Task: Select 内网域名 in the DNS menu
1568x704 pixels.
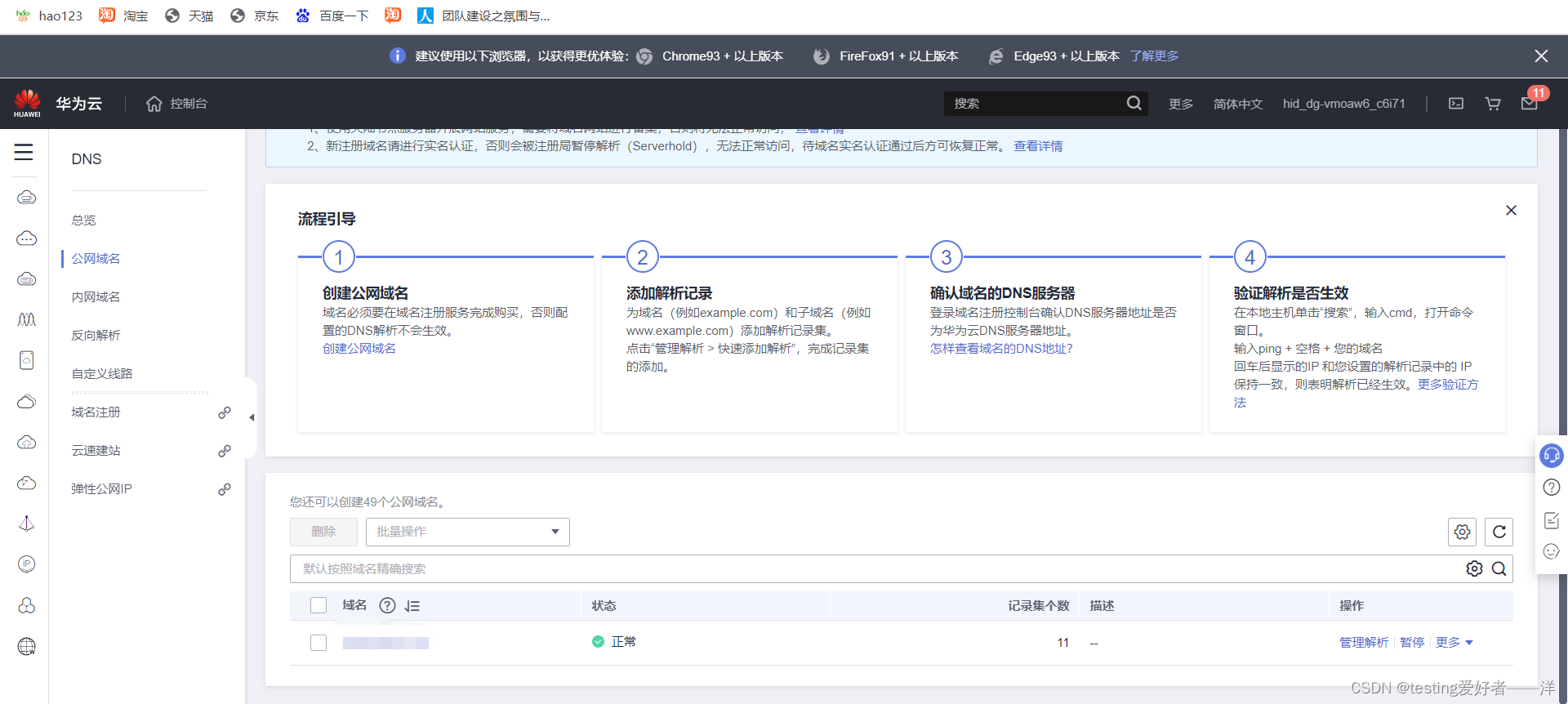Action: click(96, 296)
